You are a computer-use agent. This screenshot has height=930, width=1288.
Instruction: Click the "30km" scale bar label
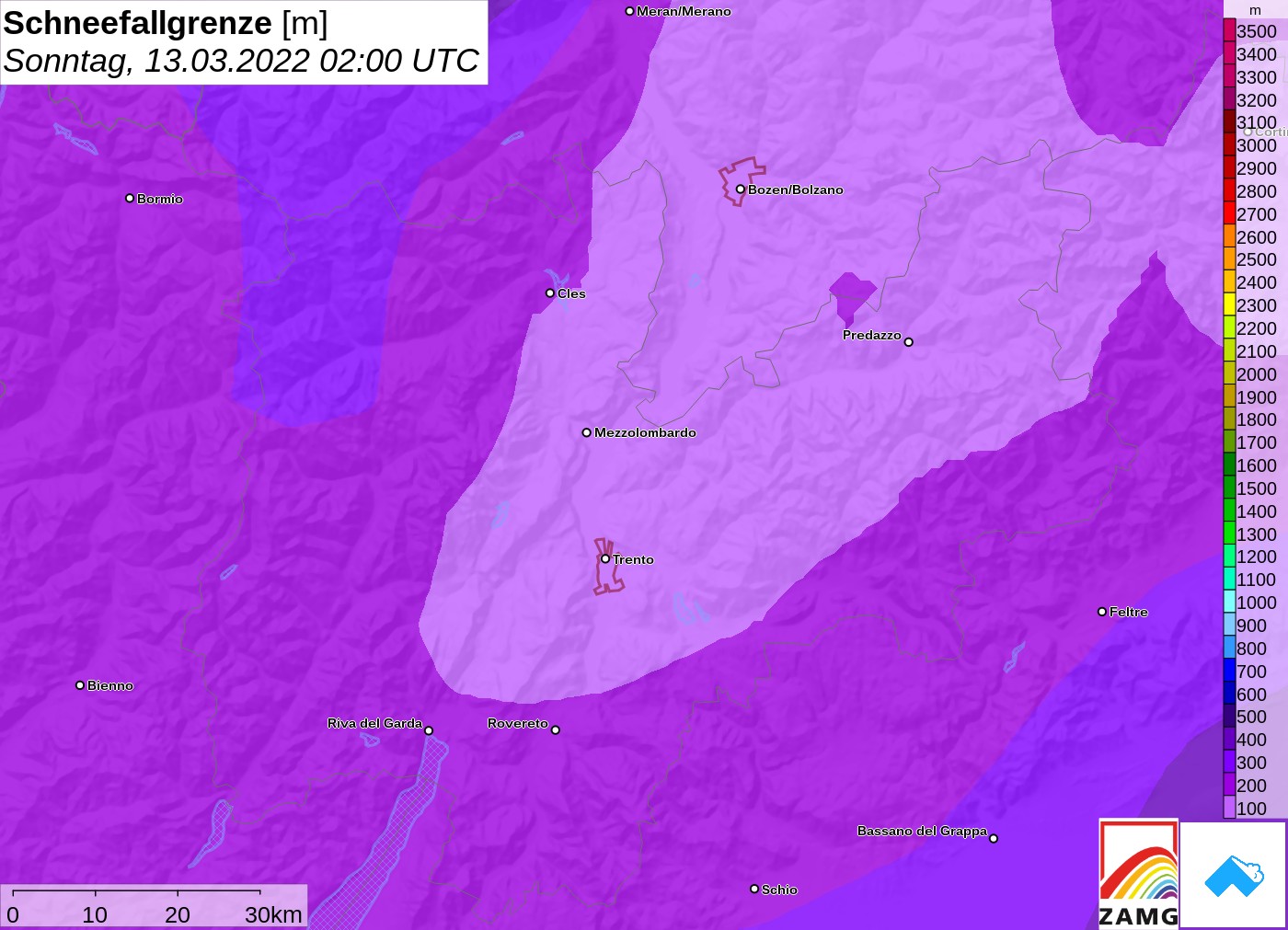click(273, 914)
